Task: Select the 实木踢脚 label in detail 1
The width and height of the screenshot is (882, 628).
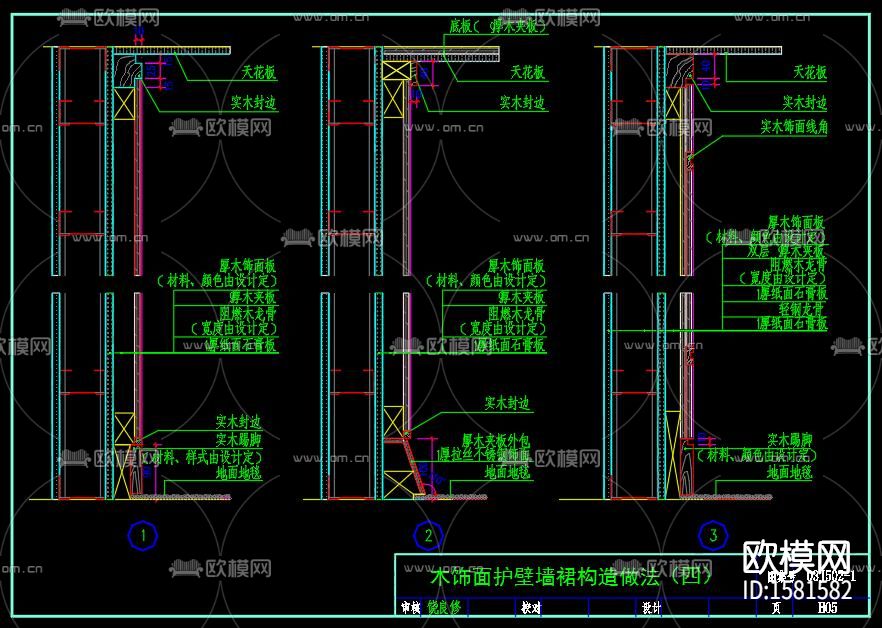Action: 238,439
